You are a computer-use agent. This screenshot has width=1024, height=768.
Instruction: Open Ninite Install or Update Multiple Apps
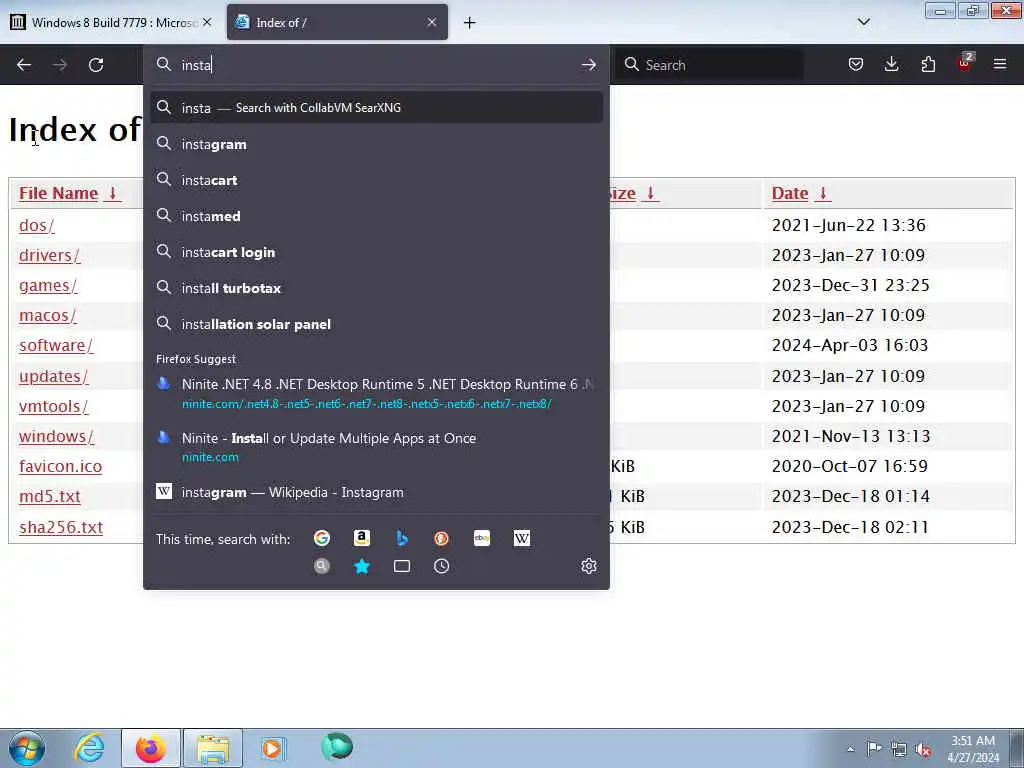(x=376, y=447)
